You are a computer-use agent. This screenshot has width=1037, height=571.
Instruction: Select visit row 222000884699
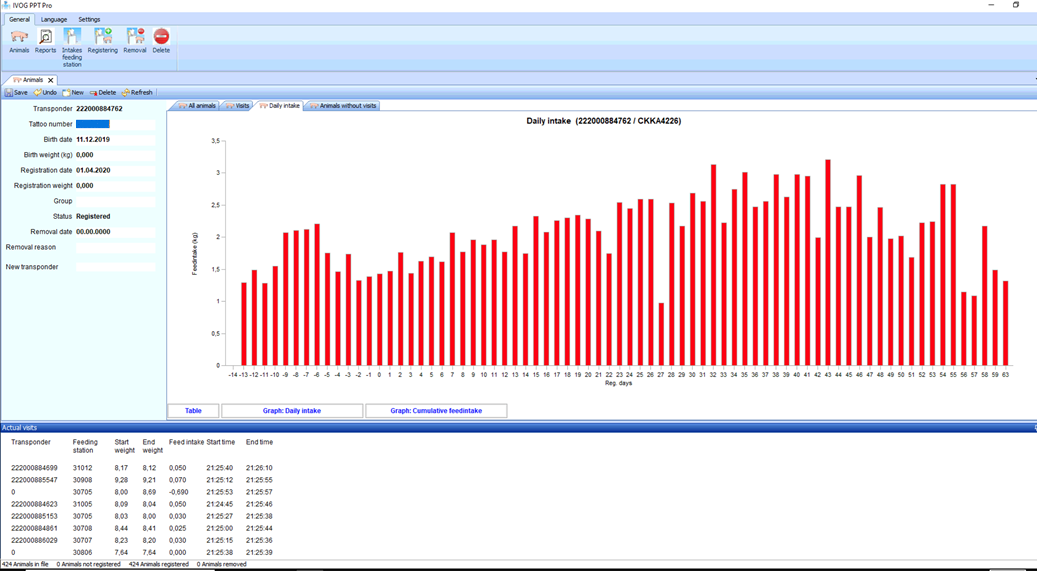142,468
